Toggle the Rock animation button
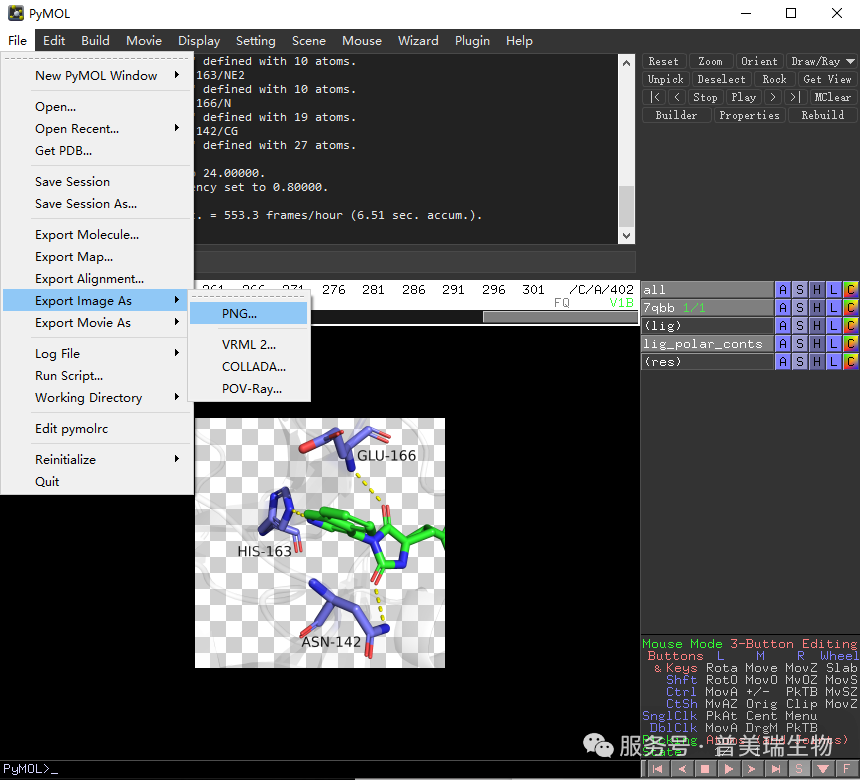860x780 pixels. point(774,80)
